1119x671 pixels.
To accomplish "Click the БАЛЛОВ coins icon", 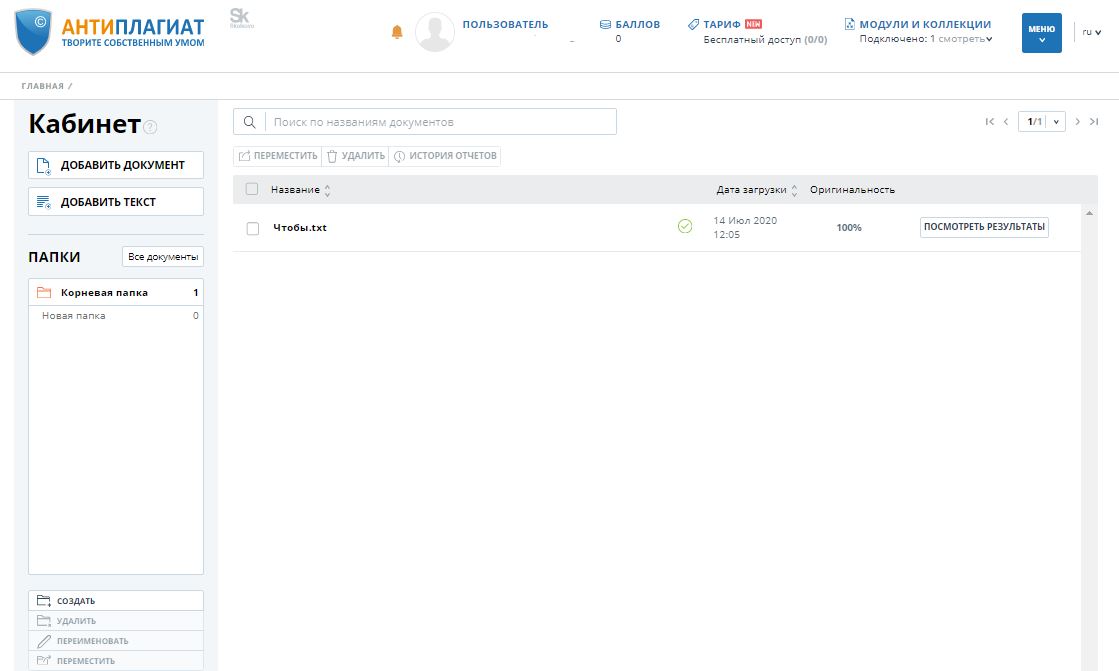I will pos(605,24).
